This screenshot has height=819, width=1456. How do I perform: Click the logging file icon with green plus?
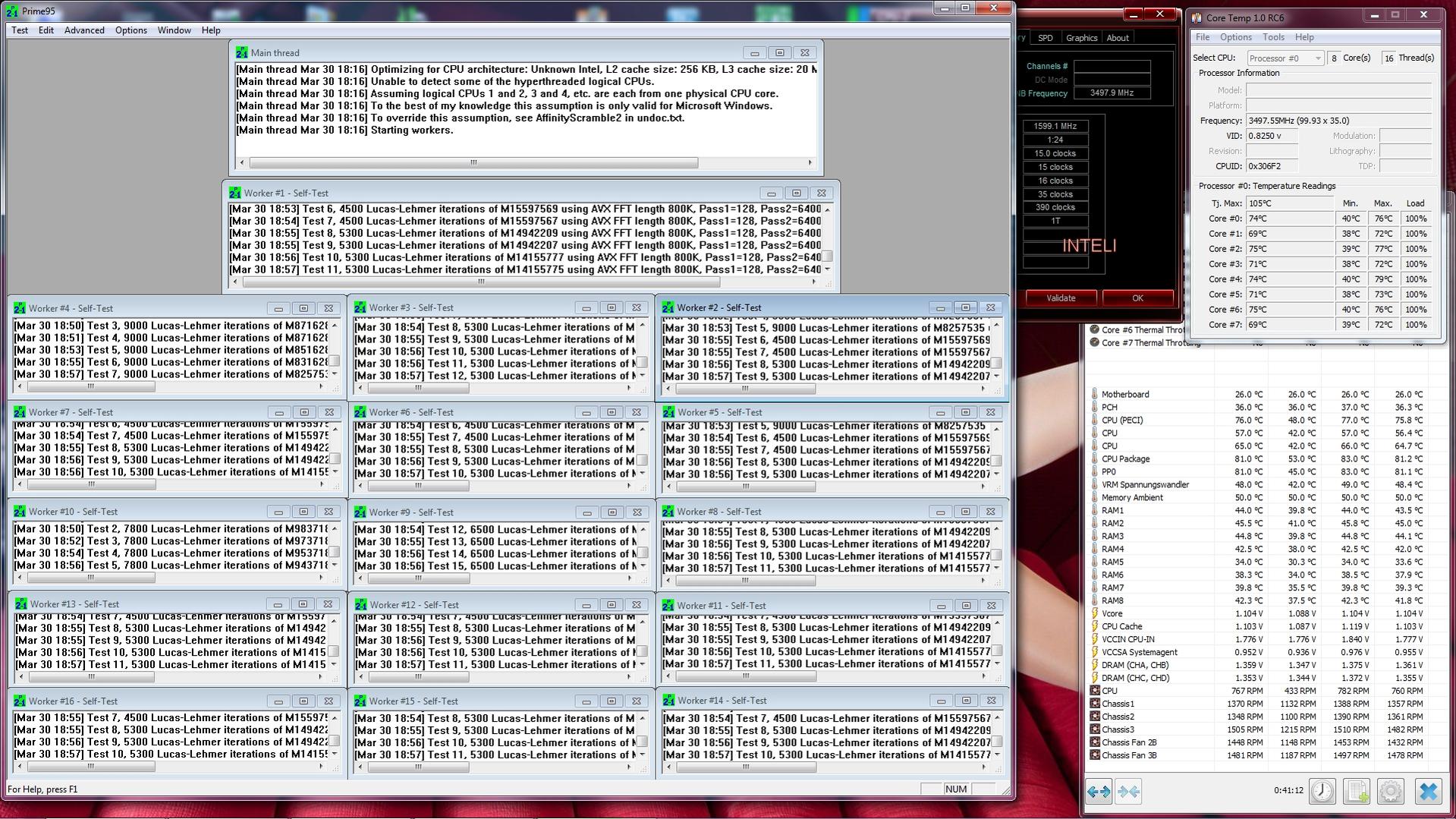[1356, 792]
